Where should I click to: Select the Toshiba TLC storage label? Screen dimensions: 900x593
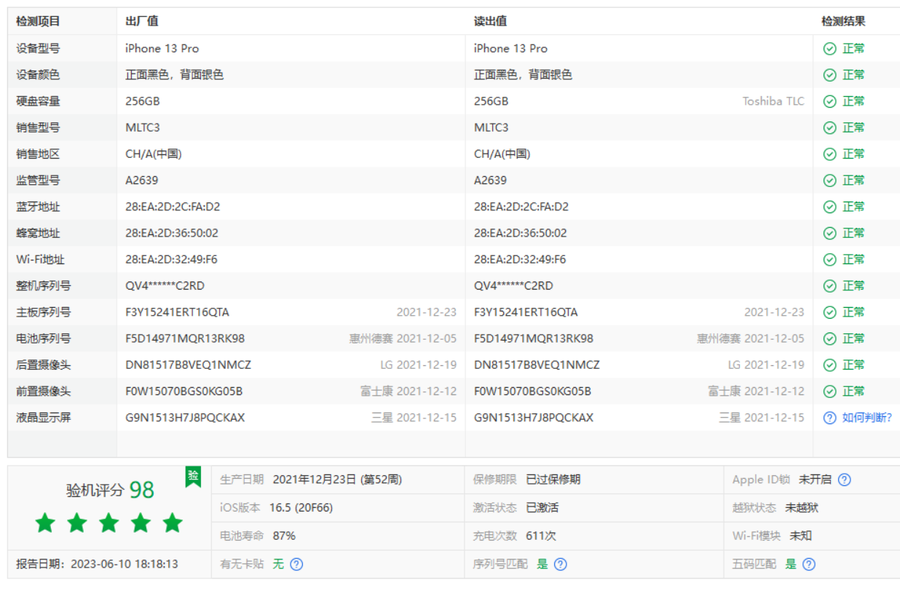tap(773, 102)
